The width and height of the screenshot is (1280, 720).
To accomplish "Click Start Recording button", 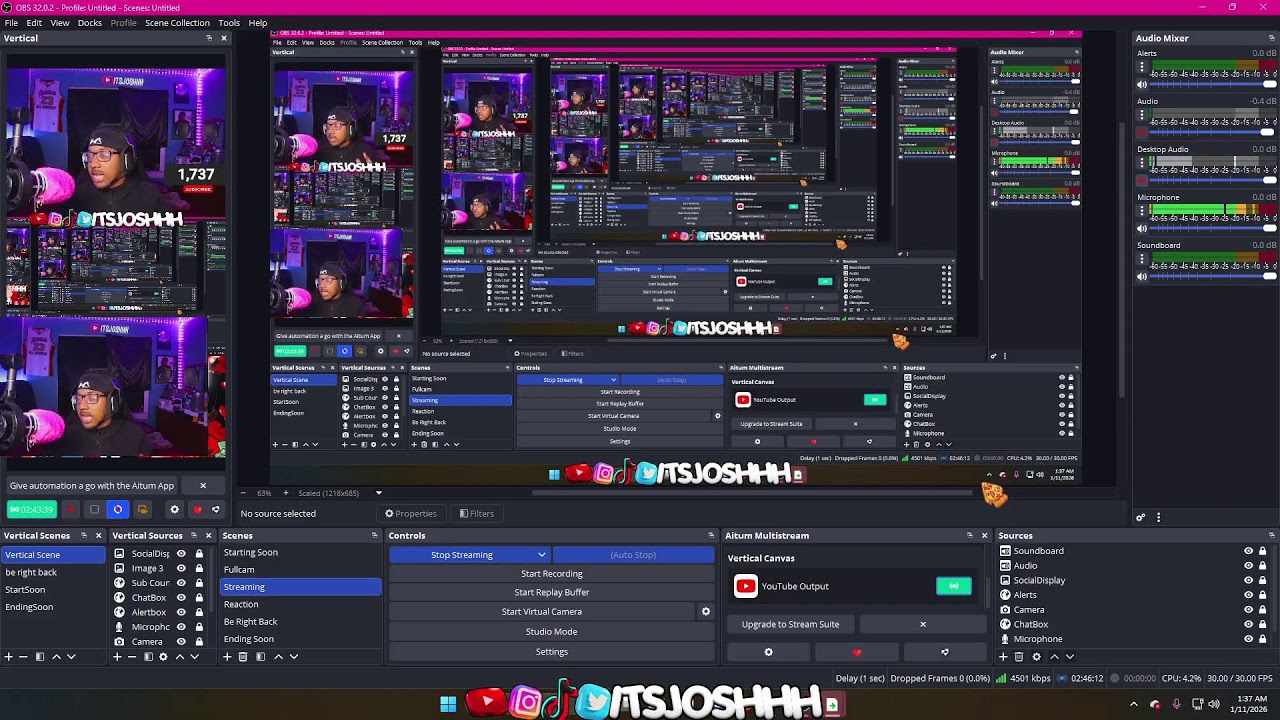I will (552, 573).
